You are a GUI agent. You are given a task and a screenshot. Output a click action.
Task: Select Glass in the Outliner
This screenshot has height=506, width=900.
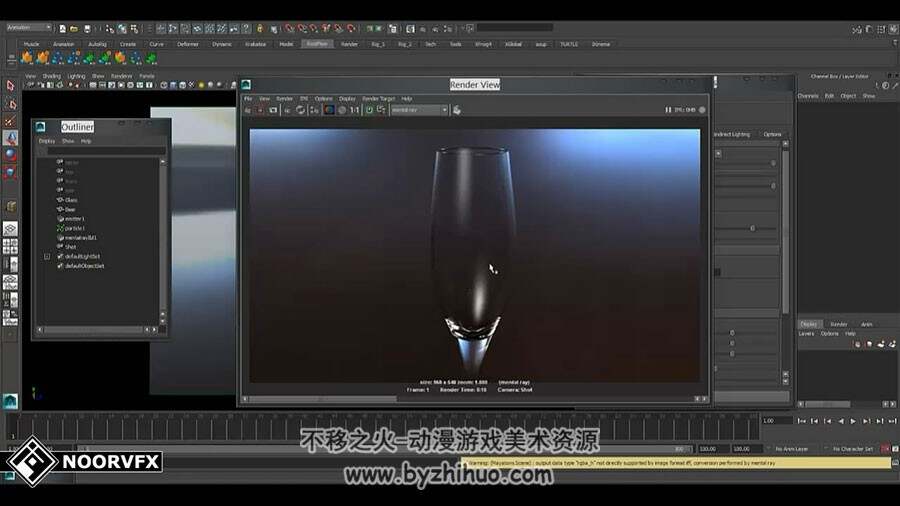[71, 200]
